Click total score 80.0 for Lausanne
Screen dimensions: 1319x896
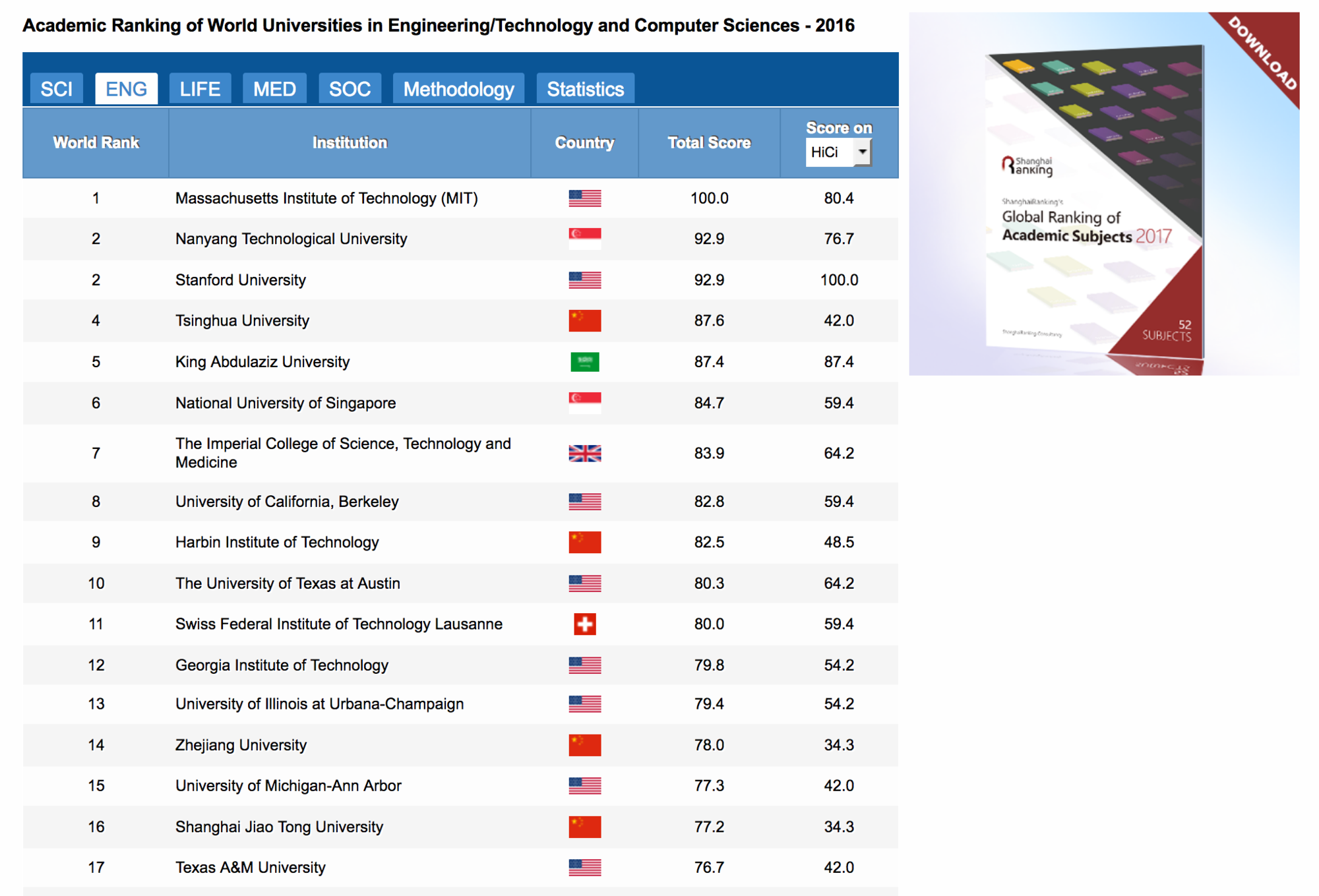[x=709, y=624]
